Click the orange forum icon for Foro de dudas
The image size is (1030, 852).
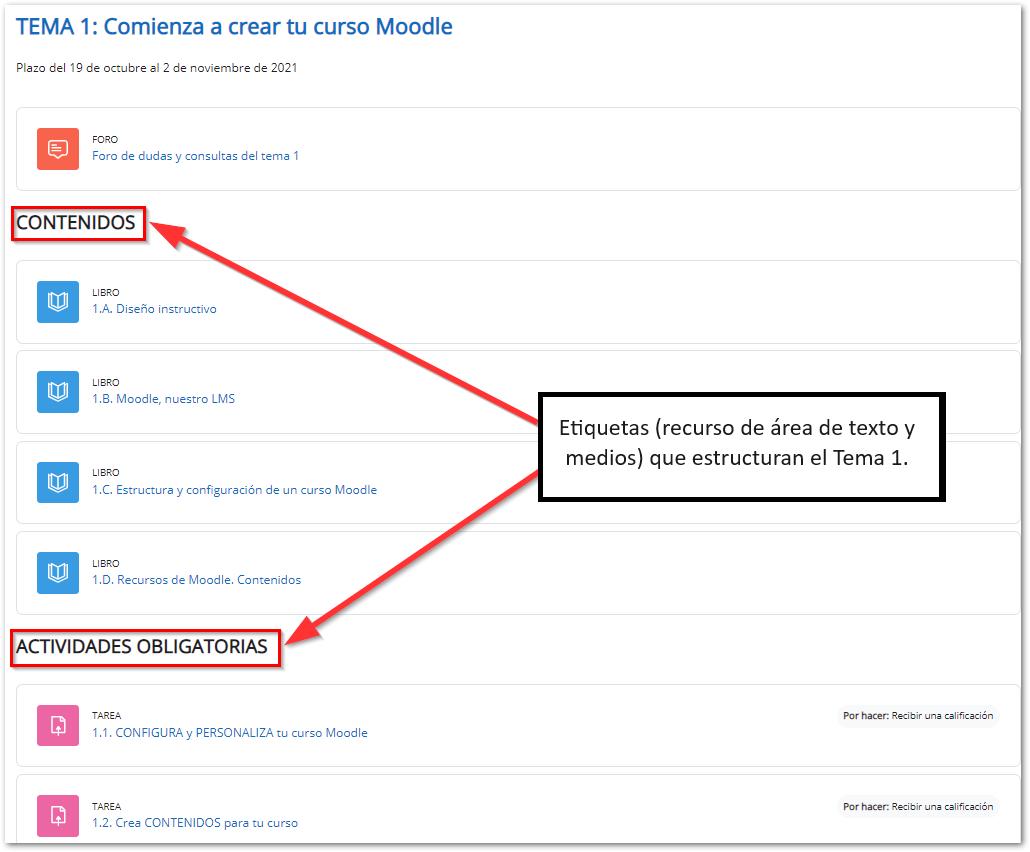click(x=58, y=149)
